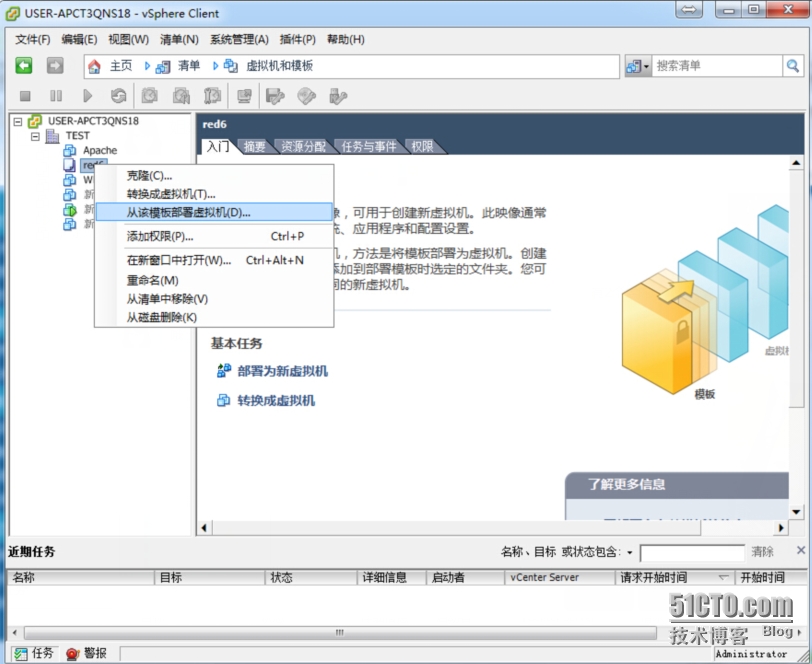Click the 清除 filter button
This screenshot has height=664, width=812.
762,552
